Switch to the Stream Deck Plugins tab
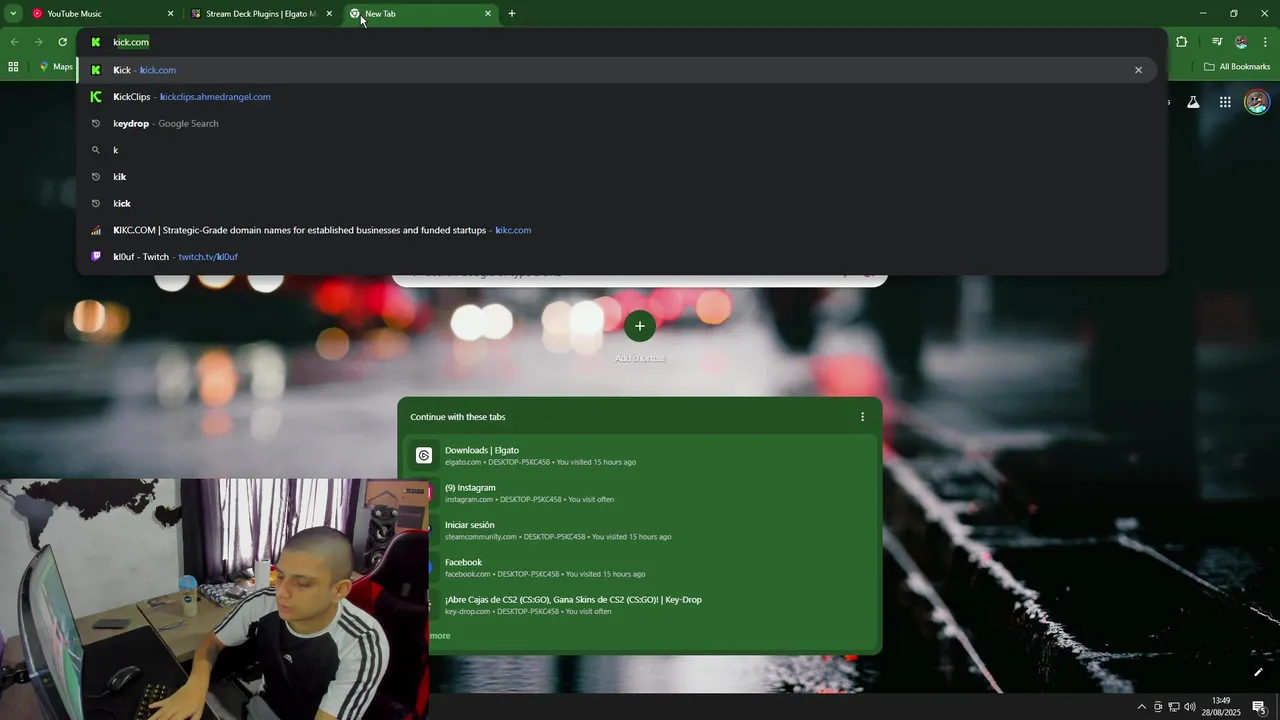This screenshot has height=720, width=1280. pyautogui.click(x=262, y=14)
